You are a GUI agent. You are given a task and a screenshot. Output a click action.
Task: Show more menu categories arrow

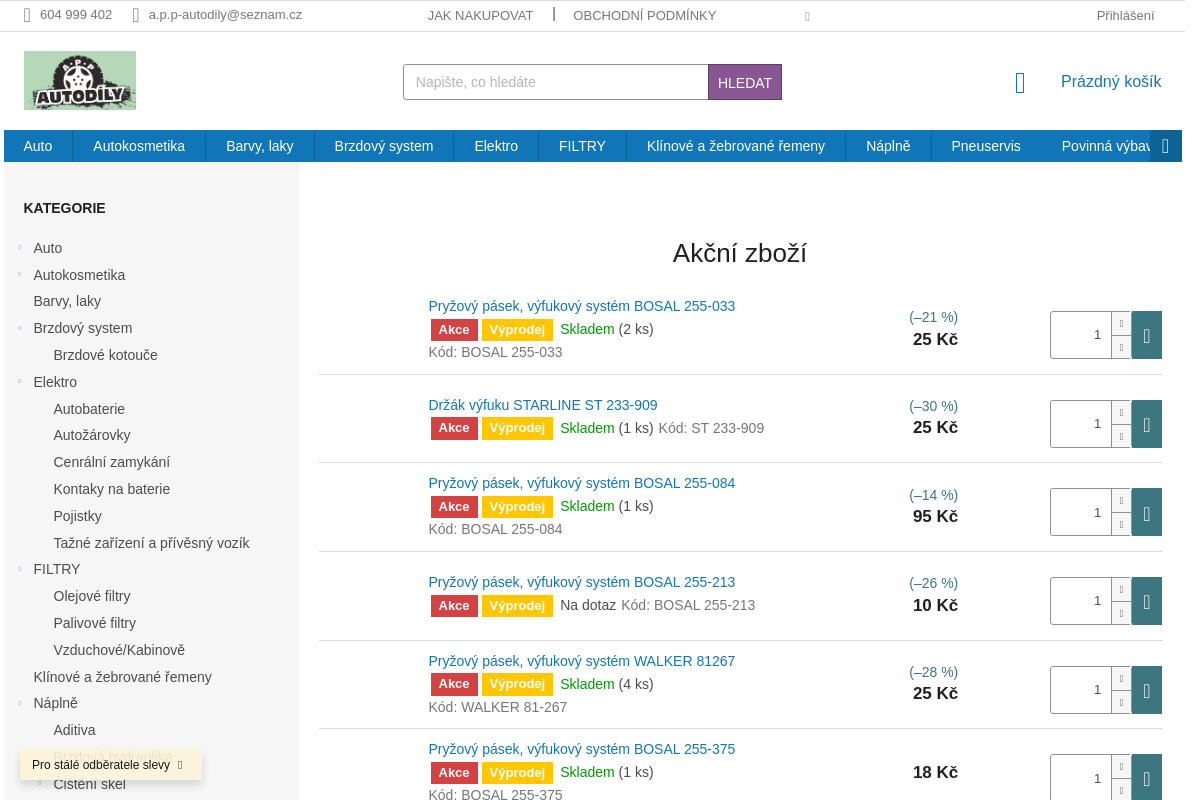[1166, 146]
